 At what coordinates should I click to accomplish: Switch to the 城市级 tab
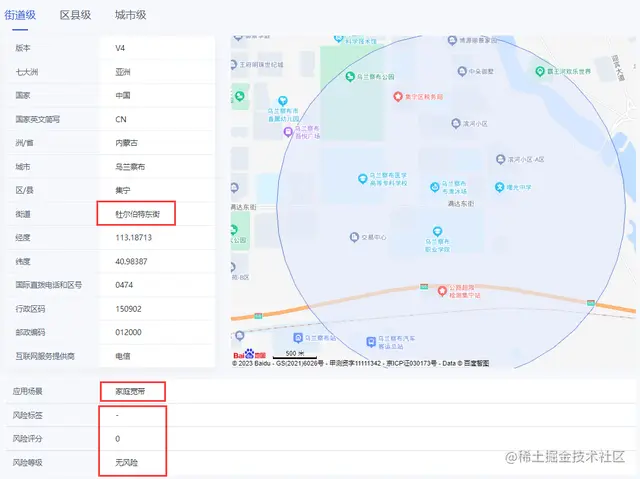[x=130, y=15]
